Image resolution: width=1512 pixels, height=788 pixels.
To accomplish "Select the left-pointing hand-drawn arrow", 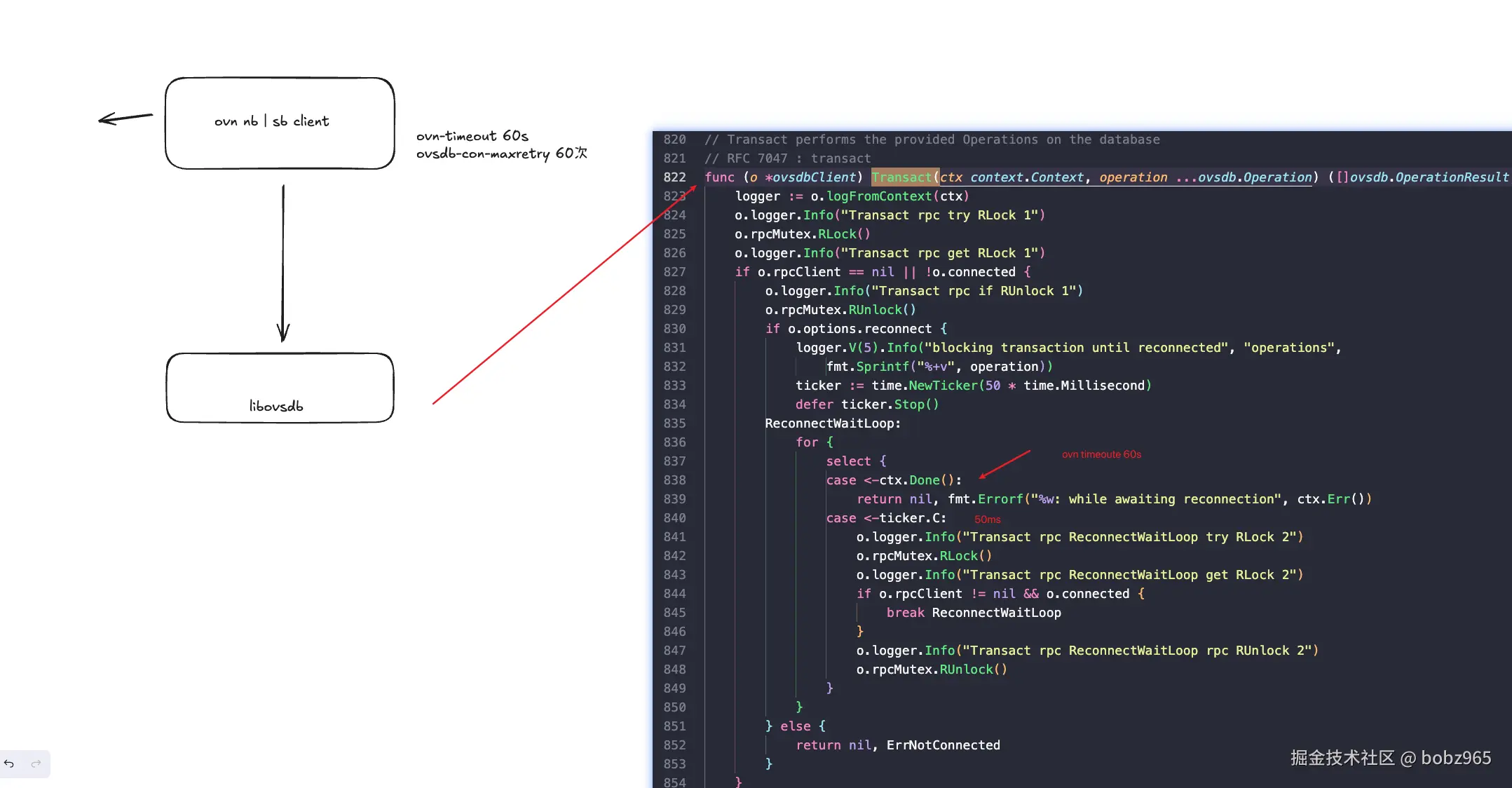I will pos(125,118).
